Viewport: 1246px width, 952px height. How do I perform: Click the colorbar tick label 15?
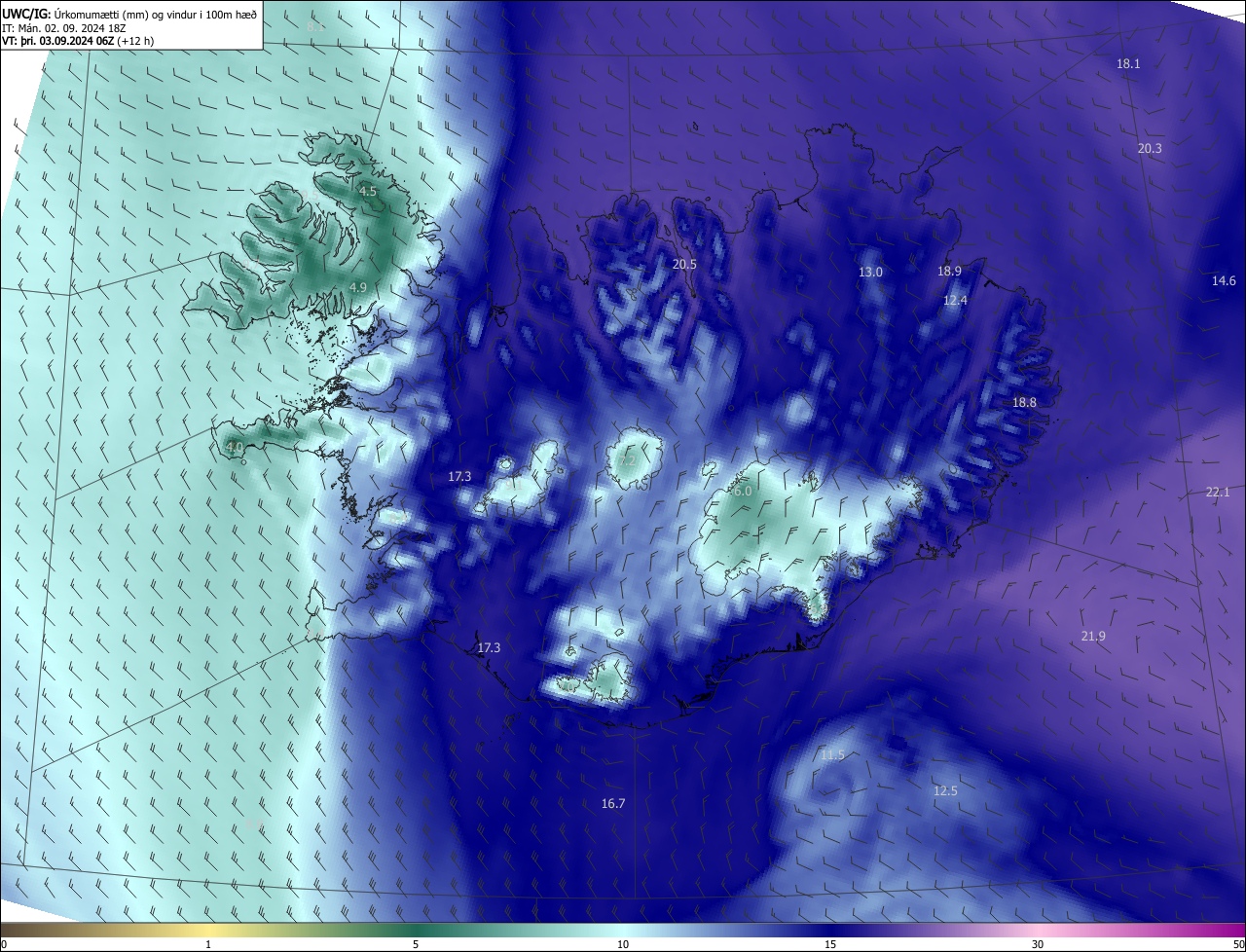(830, 944)
